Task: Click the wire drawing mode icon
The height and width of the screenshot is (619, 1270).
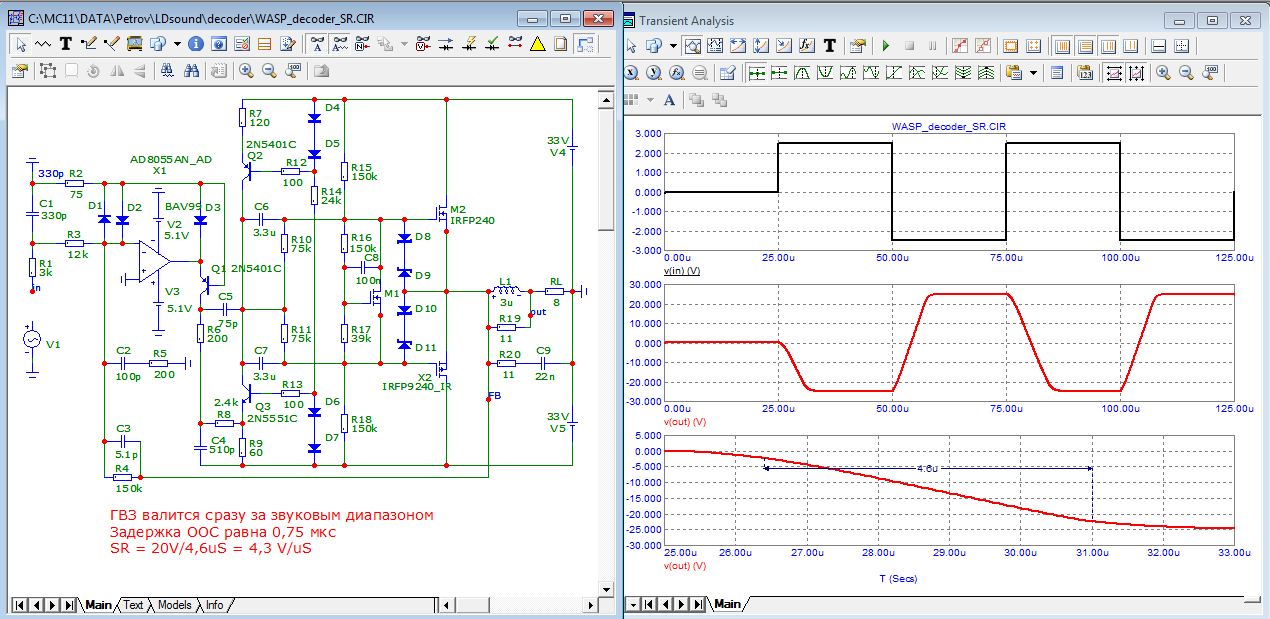Action: click(88, 44)
